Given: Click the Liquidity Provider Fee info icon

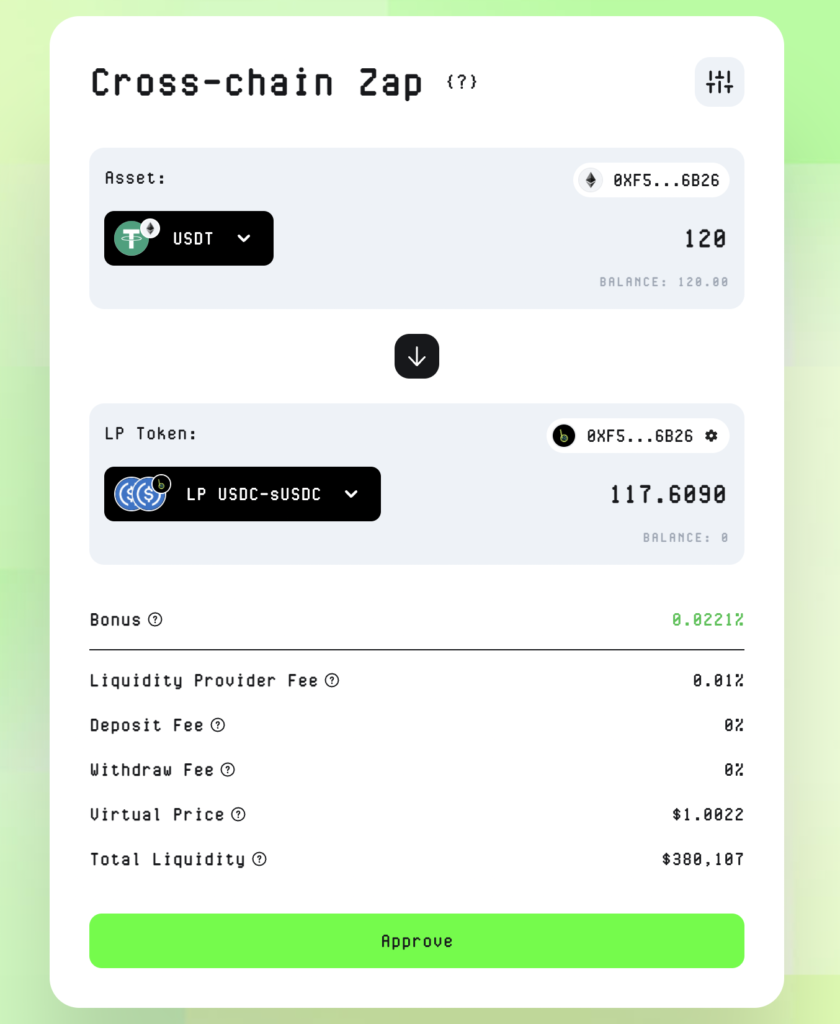Looking at the screenshot, I should pos(332,681).
